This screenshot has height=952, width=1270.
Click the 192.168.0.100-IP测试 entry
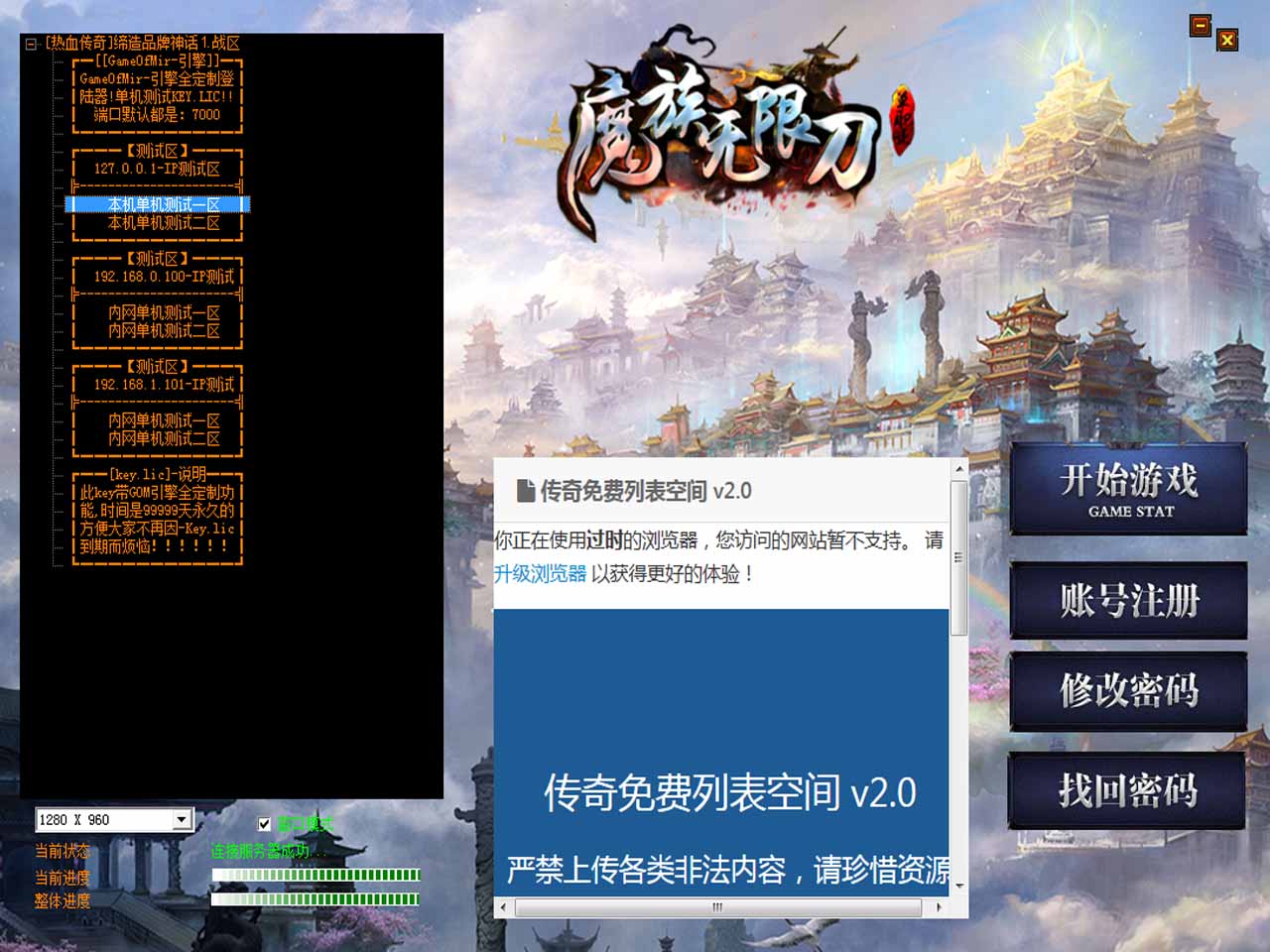click(x=164, y=277)
